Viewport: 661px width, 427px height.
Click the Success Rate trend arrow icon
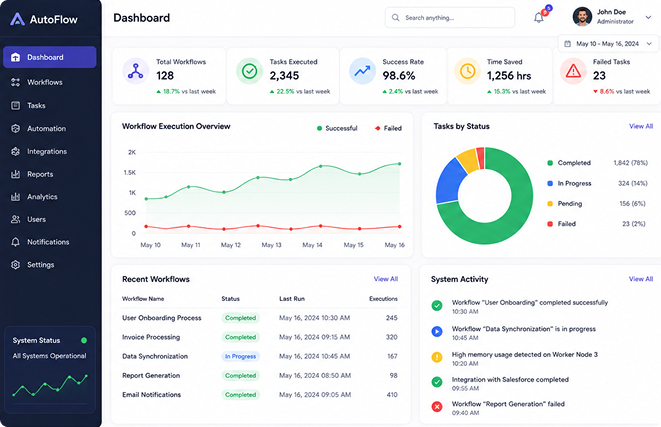pyautogui.click(x=362, y=71)
